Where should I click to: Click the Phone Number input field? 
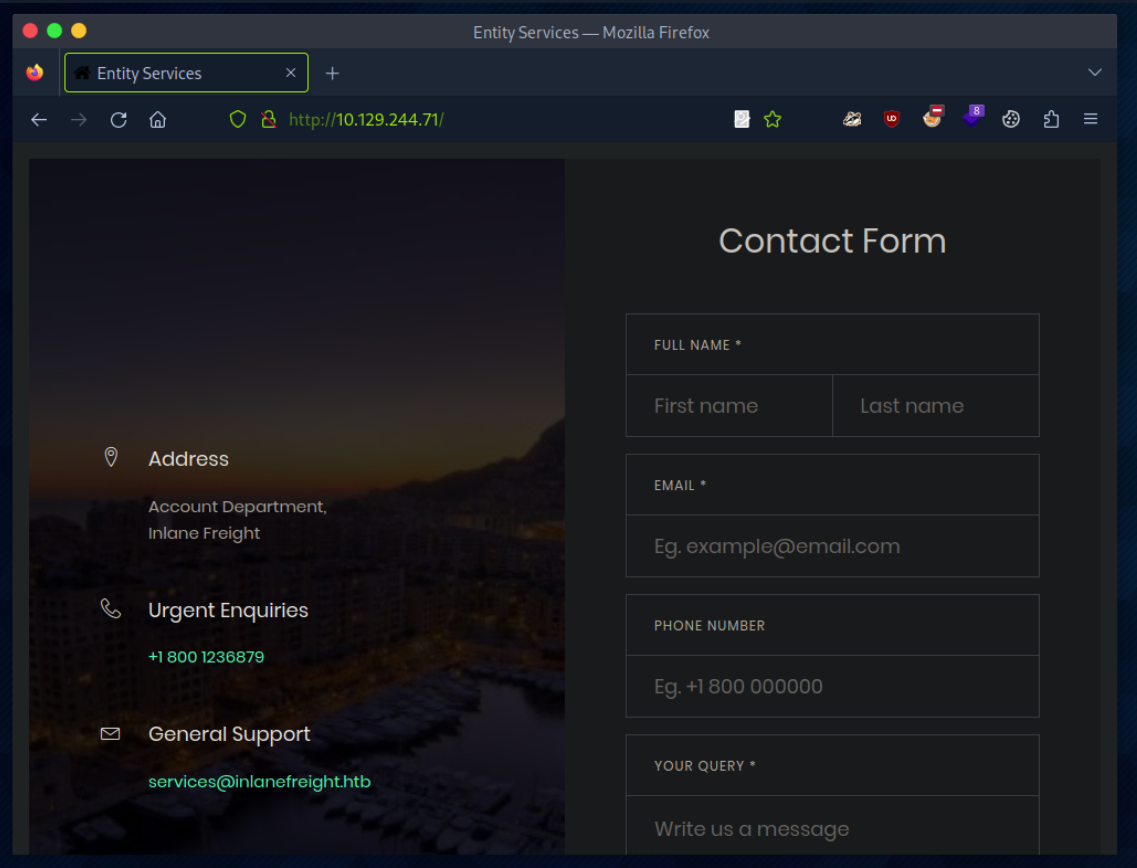[x=832, y=687]
